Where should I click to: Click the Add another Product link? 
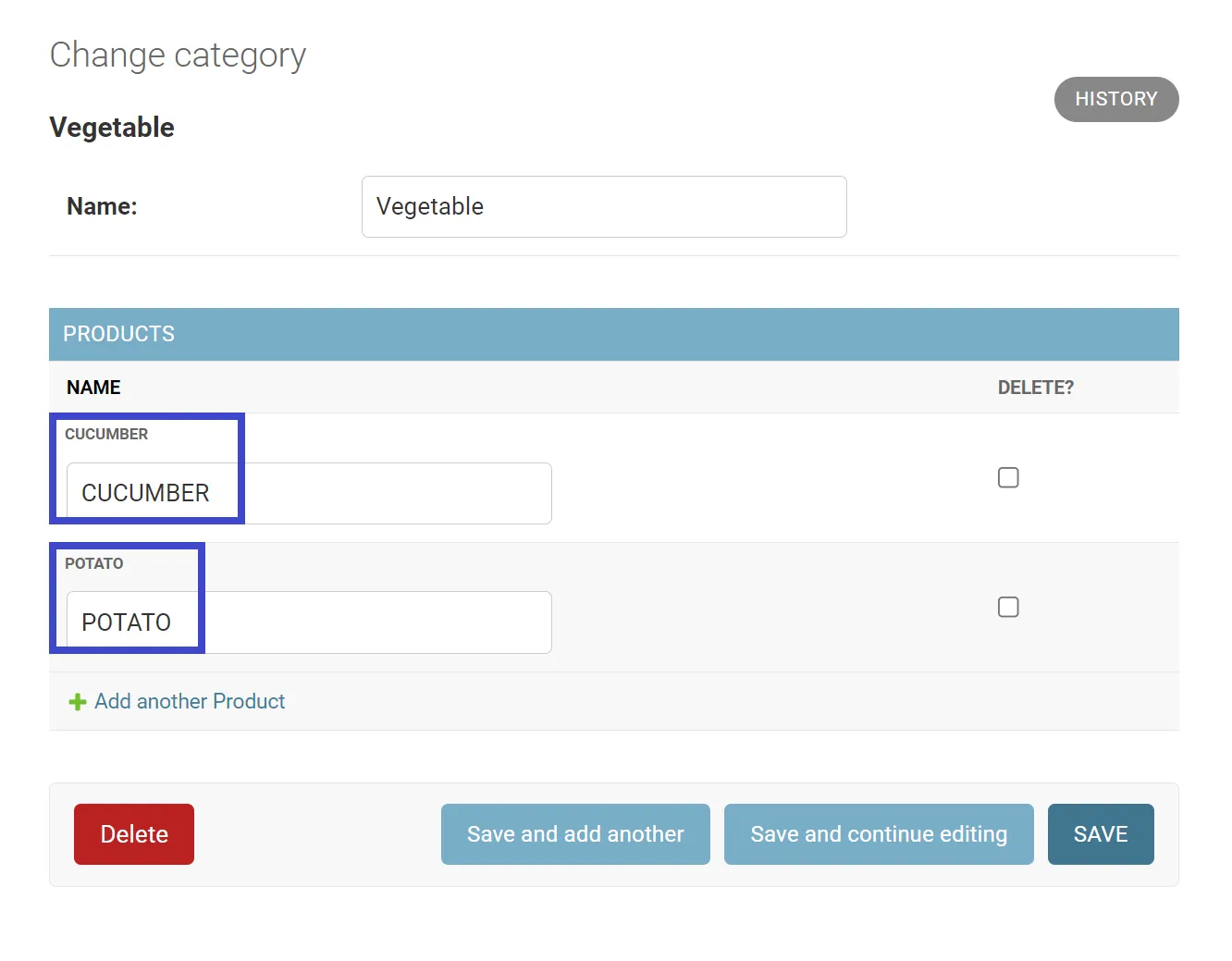(x=190, y=702)
